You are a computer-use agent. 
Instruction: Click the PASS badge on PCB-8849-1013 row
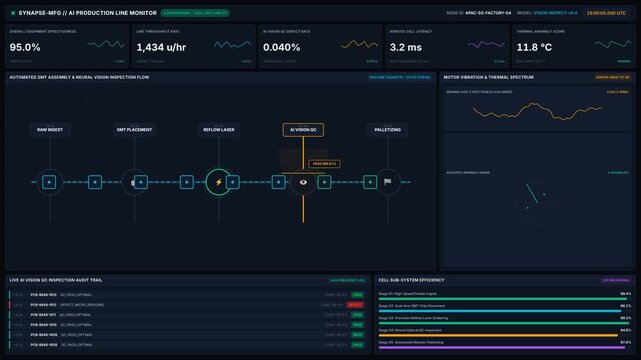(x=357, y=295)
